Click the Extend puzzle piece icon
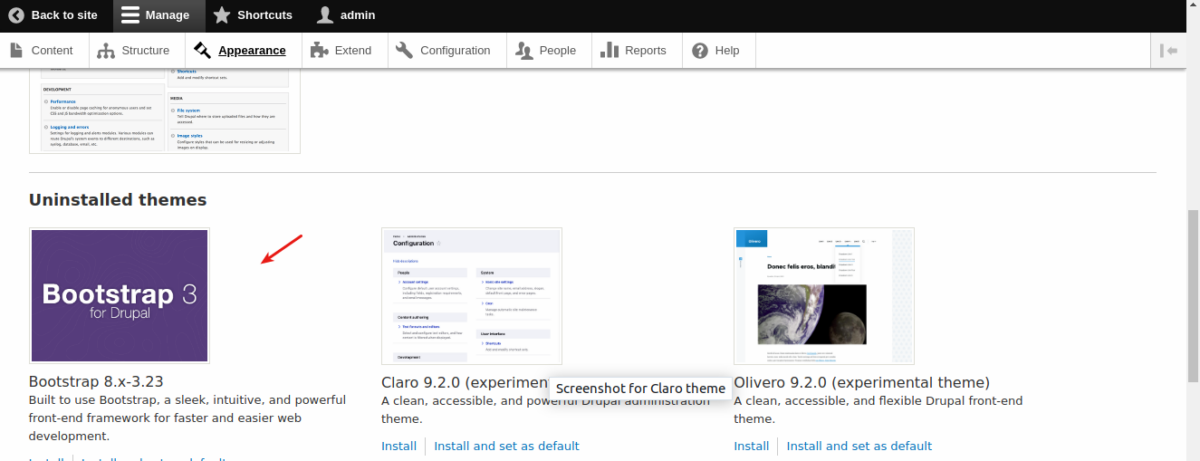Image resolution: width=1200 pixels, height=461 pixels. 319,50
